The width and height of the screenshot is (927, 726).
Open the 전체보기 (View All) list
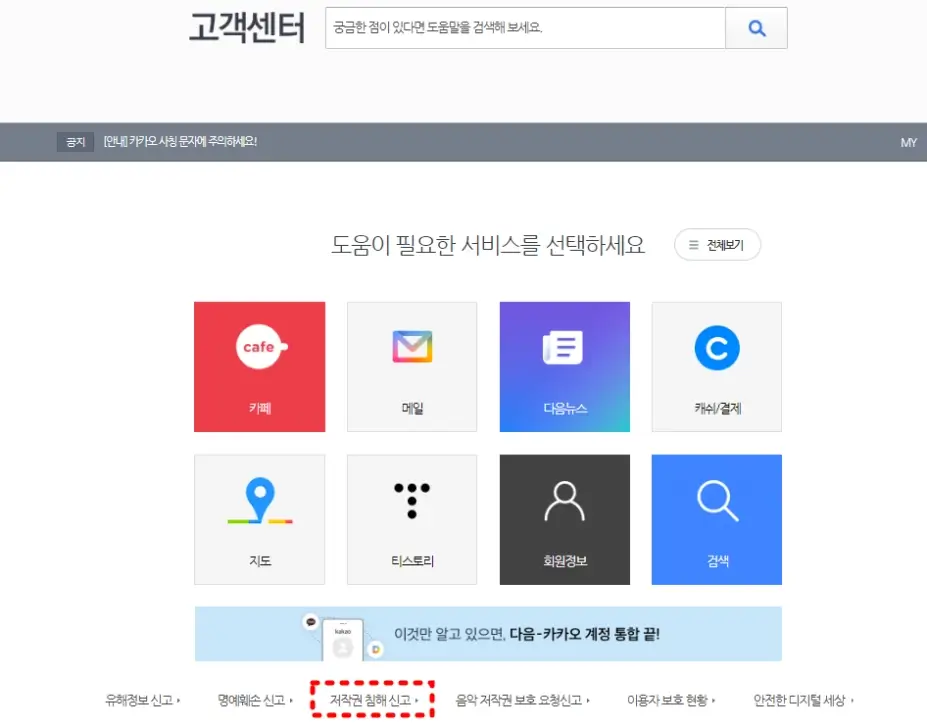717,244
